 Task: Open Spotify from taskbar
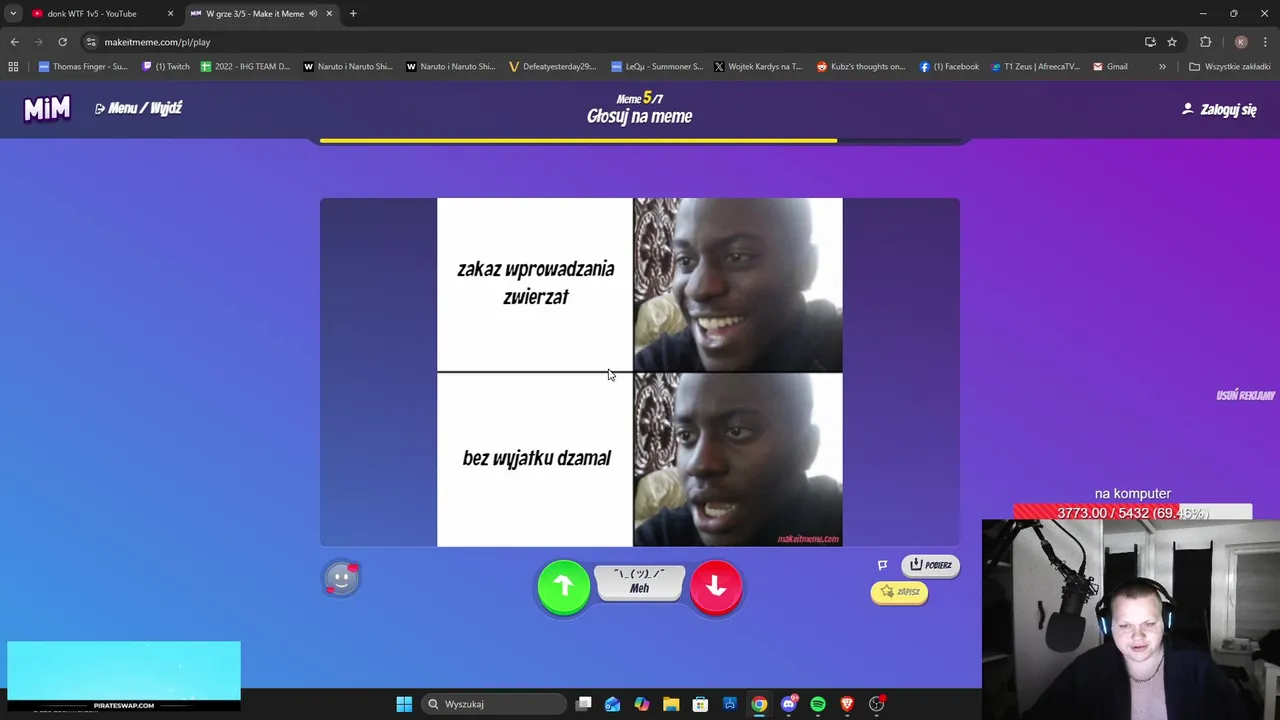click(818, 704)
